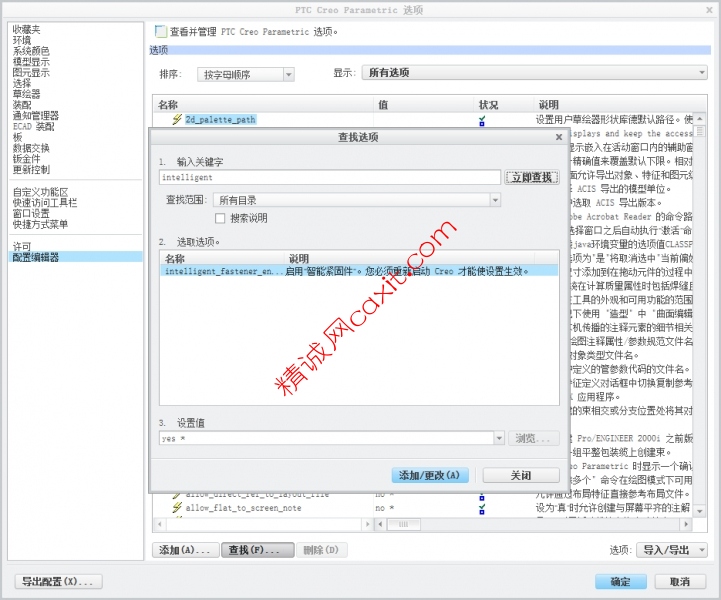Select ECAD Assembly category
Image resolution: width=721 pixels, height=600 pixels.
click(x=34, y=126)
